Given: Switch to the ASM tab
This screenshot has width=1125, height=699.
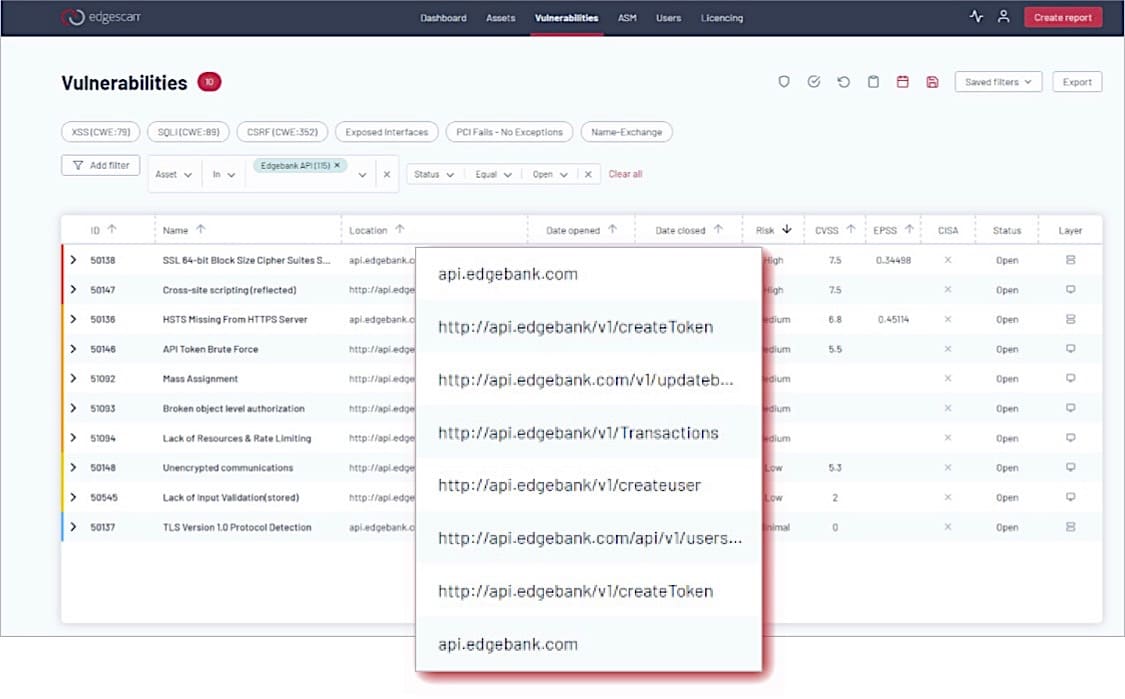Looking at the screenshot, I should coord(627,18).
